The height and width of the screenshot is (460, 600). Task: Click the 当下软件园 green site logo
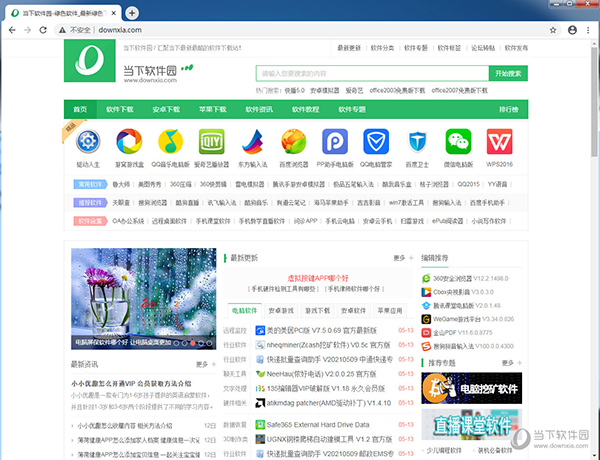(90, 60)
